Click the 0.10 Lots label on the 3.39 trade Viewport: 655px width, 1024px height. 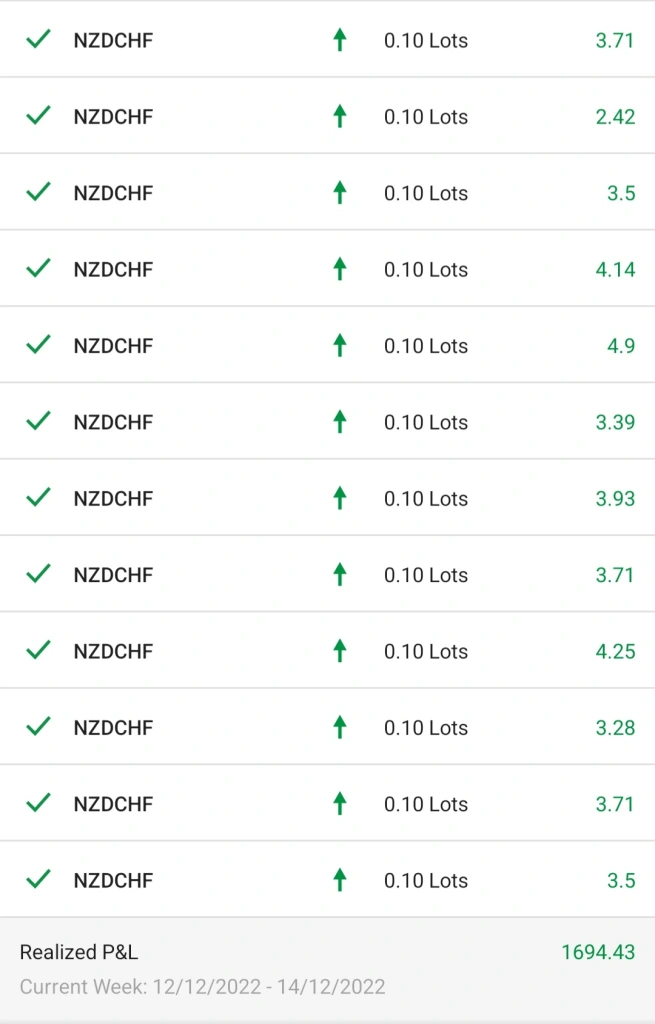[x=426, y=422]
